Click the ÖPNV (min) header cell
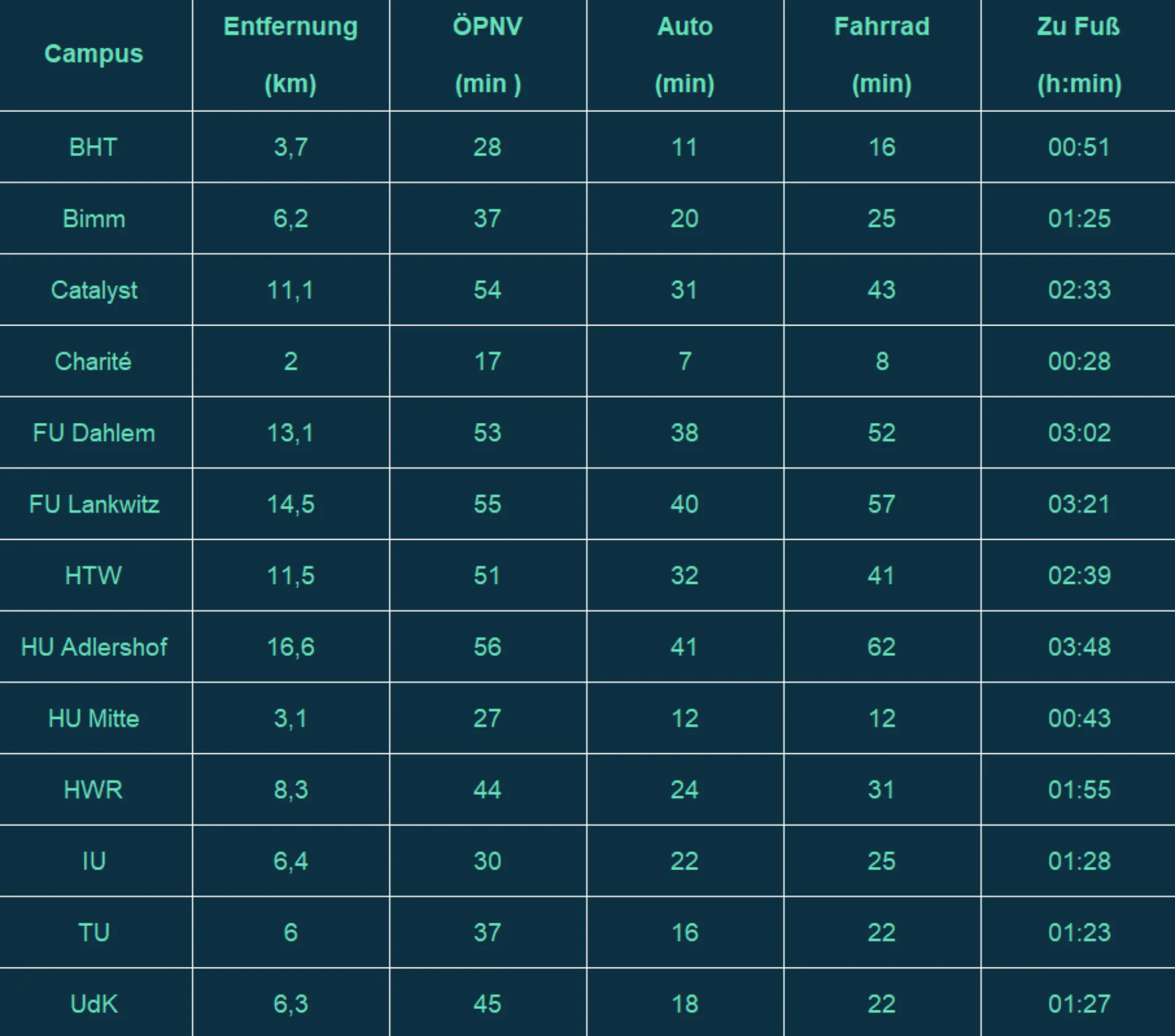The image size is (1175, 1036). (488, 54)
